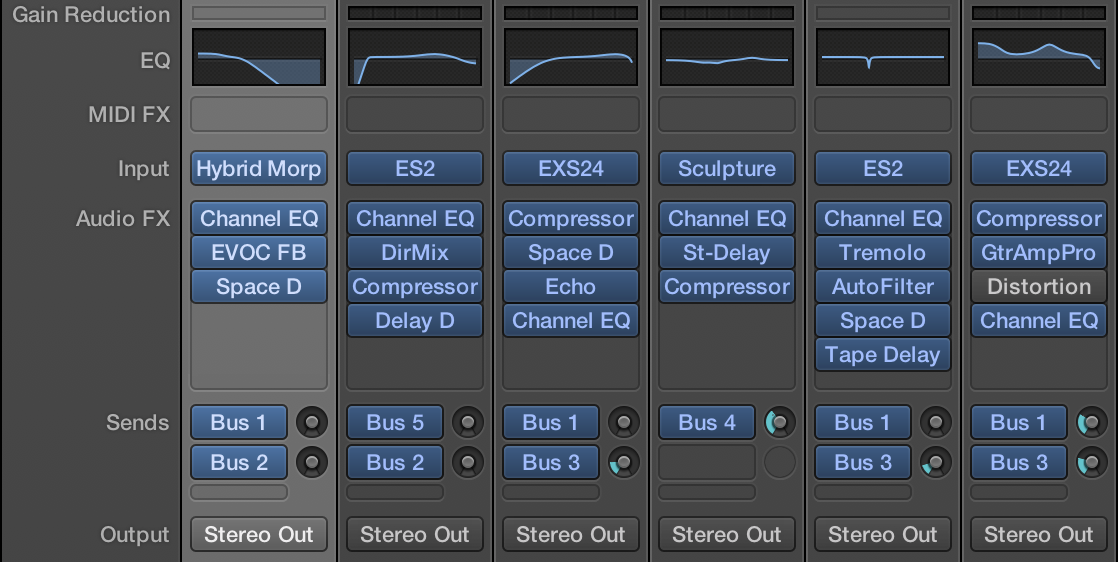Select the Bus 5 send slot
The height and width of the screenshot is (562, 1118).
[x=395, y=422]
